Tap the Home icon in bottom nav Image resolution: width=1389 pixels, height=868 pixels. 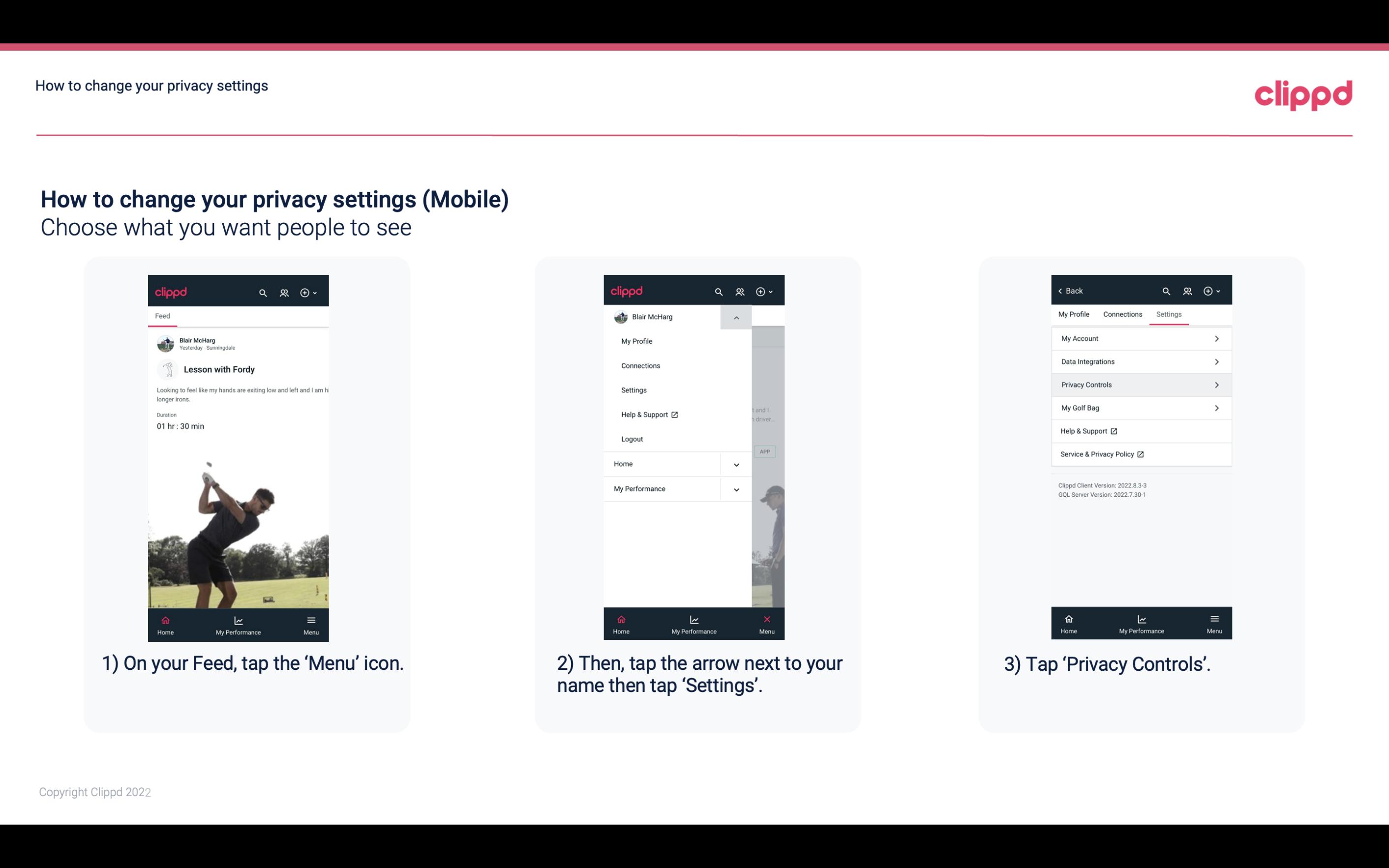pyautogui.click(x=165, y=621)
